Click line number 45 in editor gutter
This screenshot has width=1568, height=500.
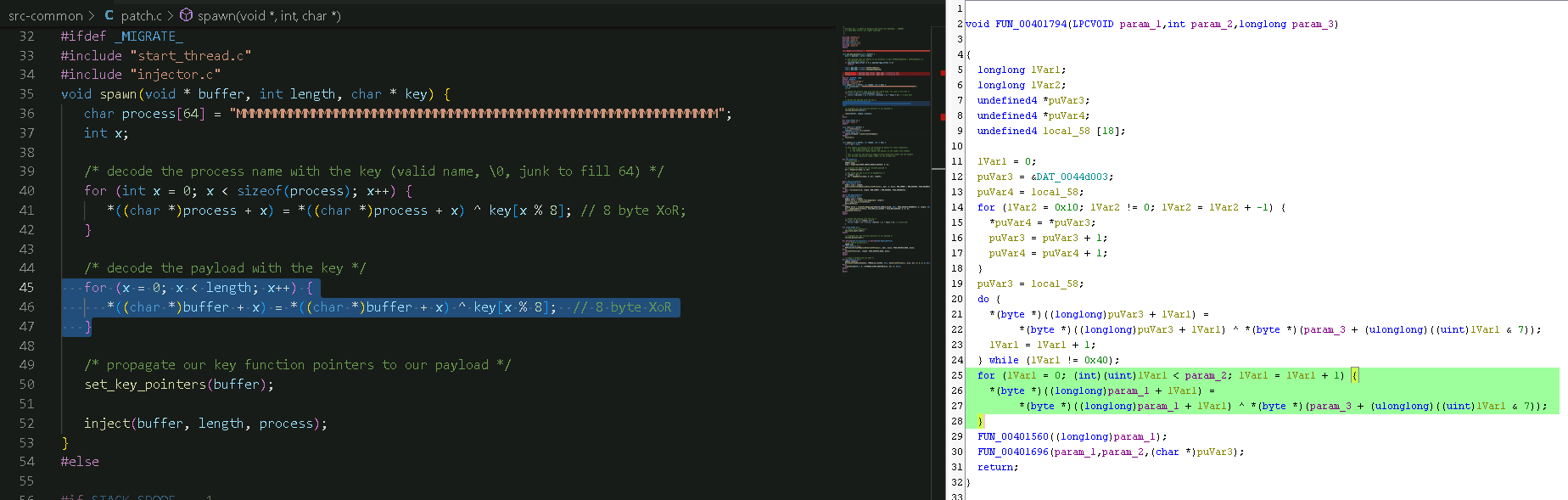[x=27, y=288]
